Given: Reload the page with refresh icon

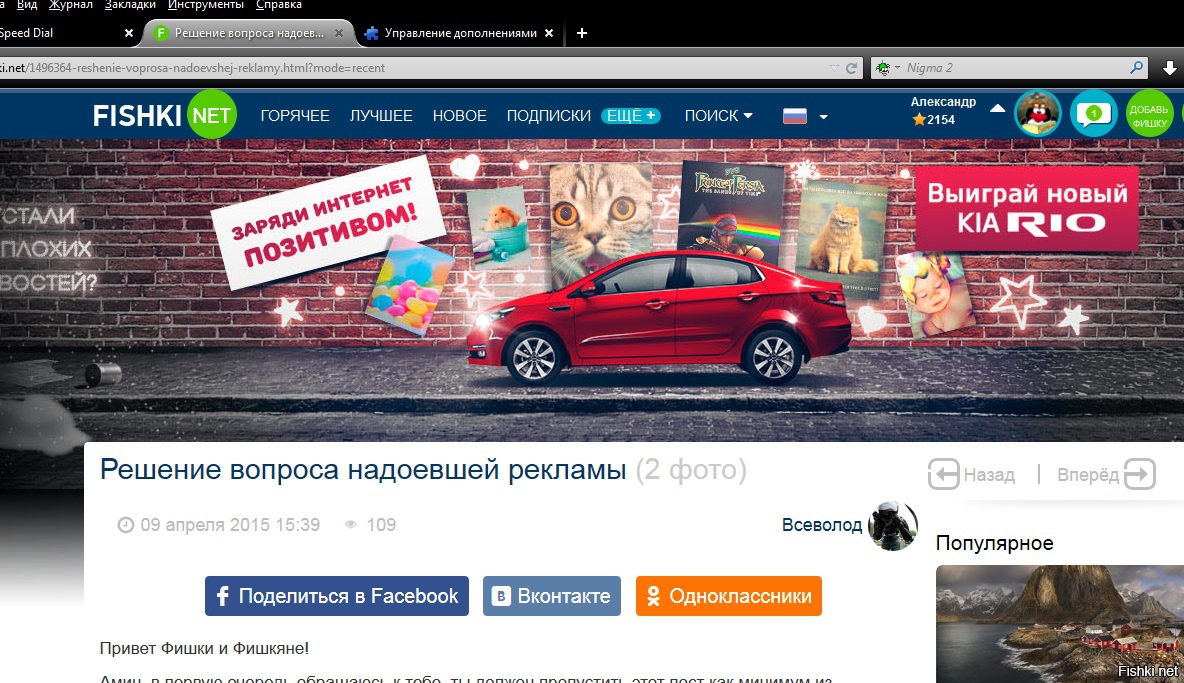Looking at the screenshot, I should [852, 68].
